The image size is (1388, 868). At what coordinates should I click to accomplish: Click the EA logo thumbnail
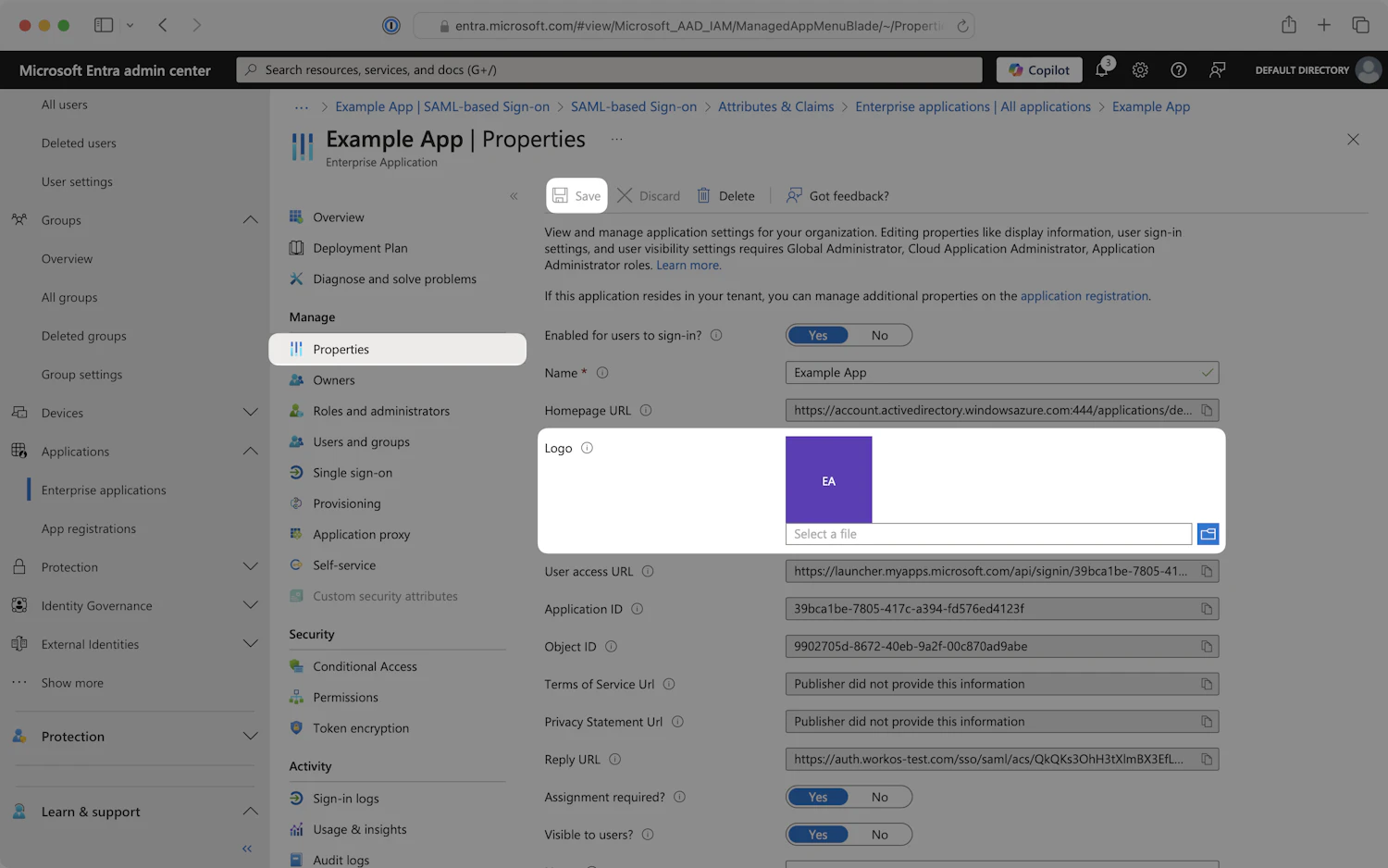point(828,479)
